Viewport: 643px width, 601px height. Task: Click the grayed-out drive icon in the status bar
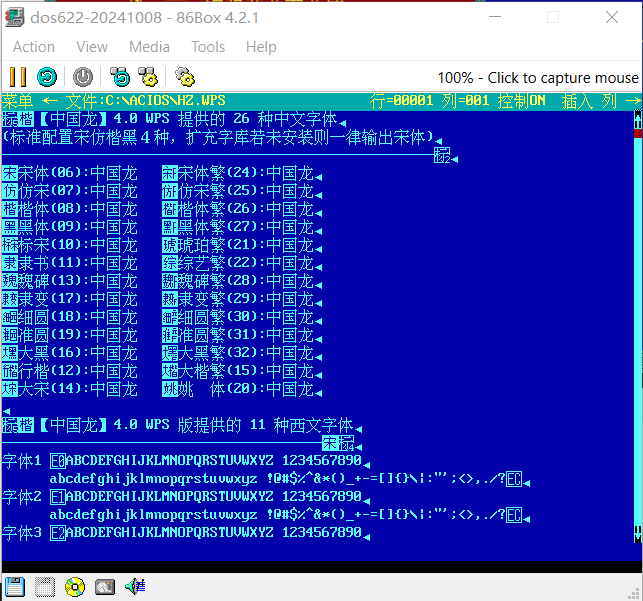[44, 587]
